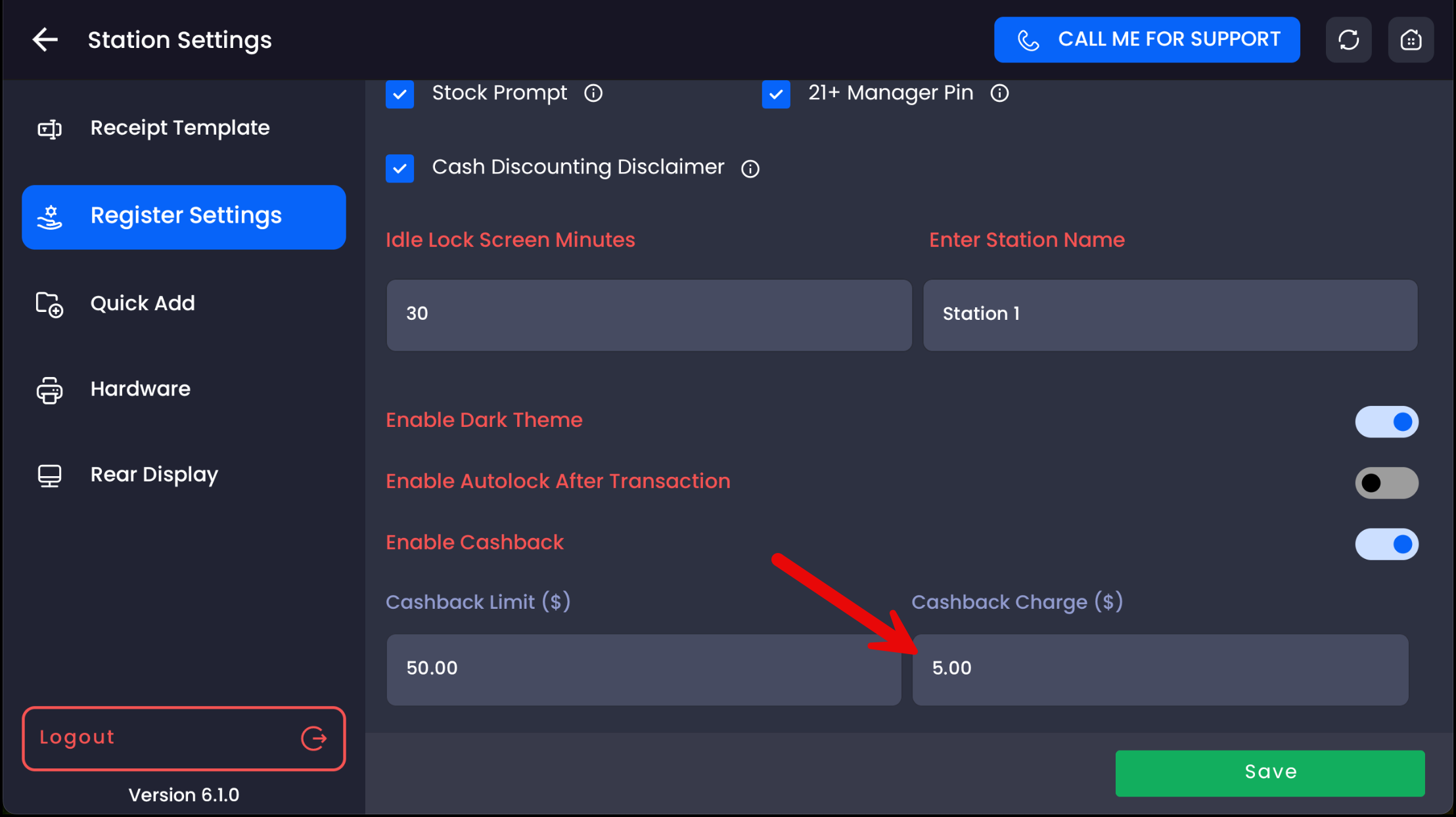This screenshot has width=1456, height=817.
Task: Click Cash Discounting Disclaimer info icon
Action: click(x=750, y=169)
